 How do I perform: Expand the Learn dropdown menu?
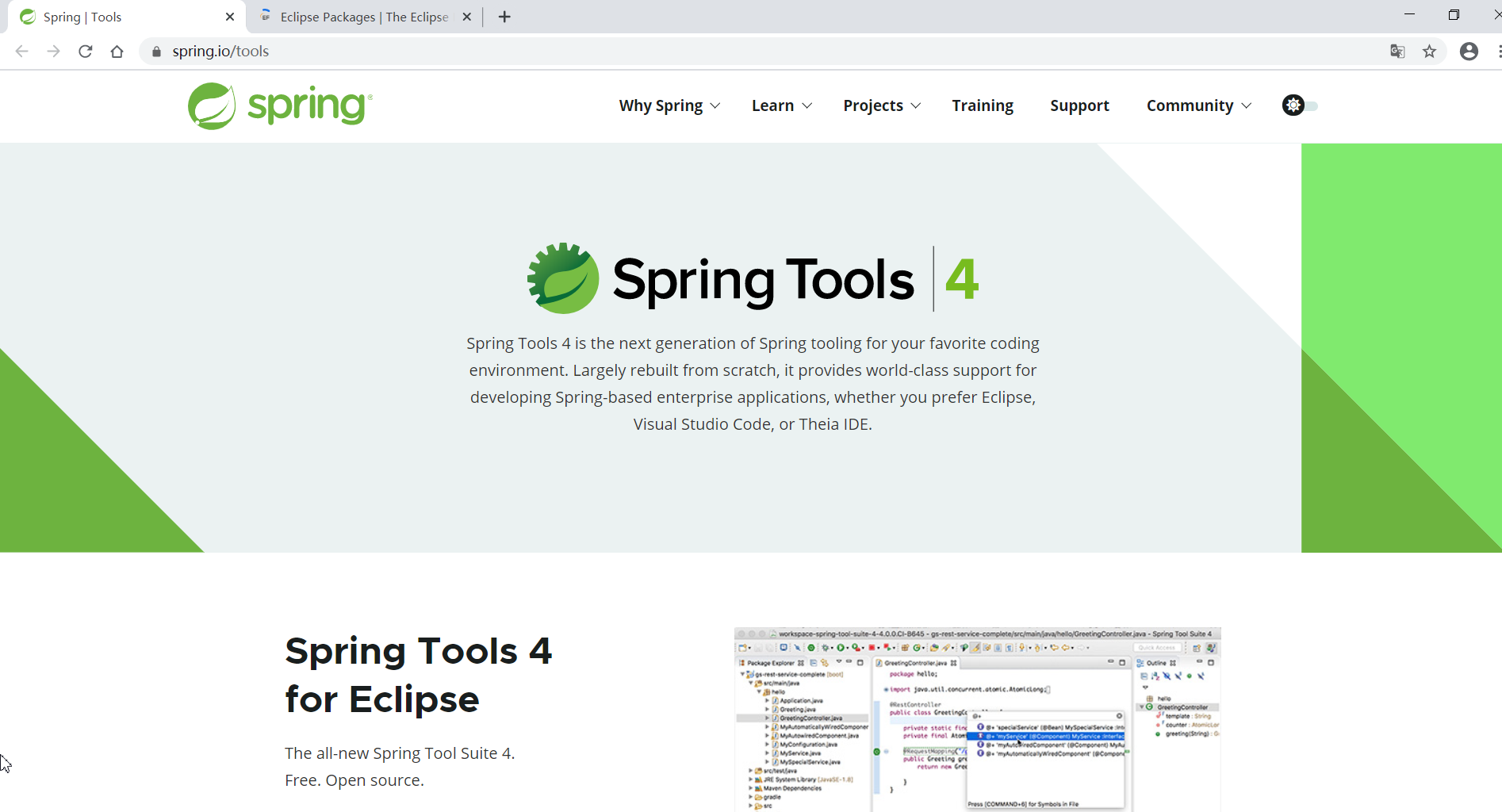coord(782,105)
